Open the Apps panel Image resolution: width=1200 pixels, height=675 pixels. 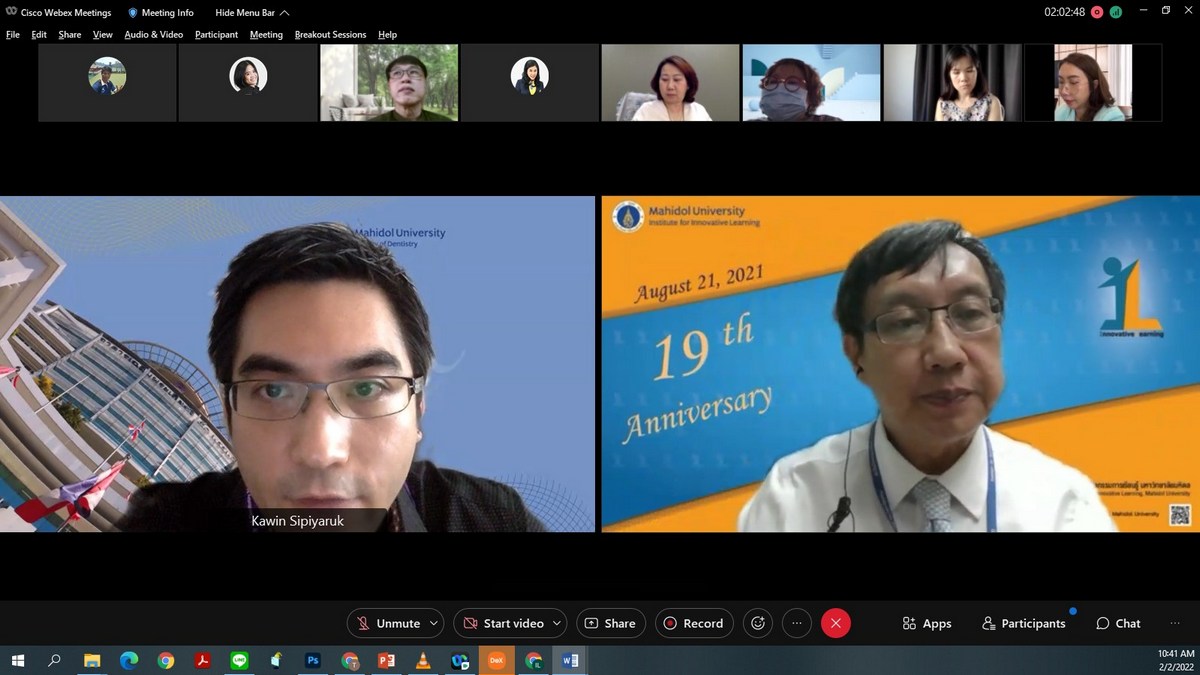click(x=926, y=623)
